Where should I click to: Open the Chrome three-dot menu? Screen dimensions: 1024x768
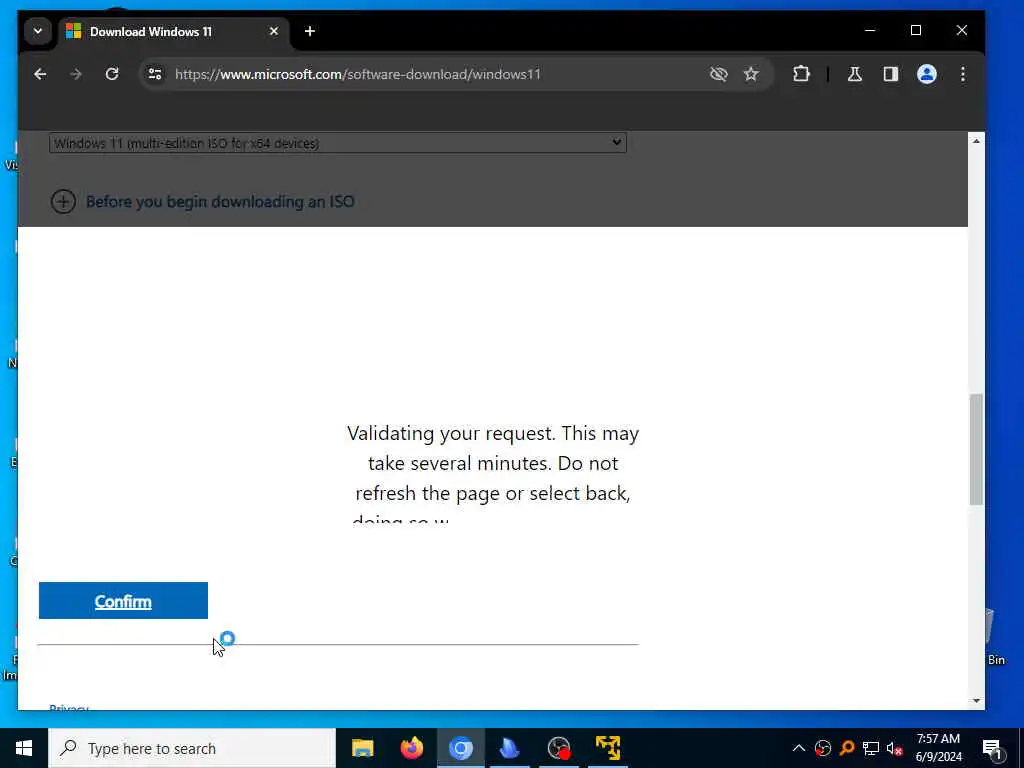pyautogui.click(x=963, y=74)
